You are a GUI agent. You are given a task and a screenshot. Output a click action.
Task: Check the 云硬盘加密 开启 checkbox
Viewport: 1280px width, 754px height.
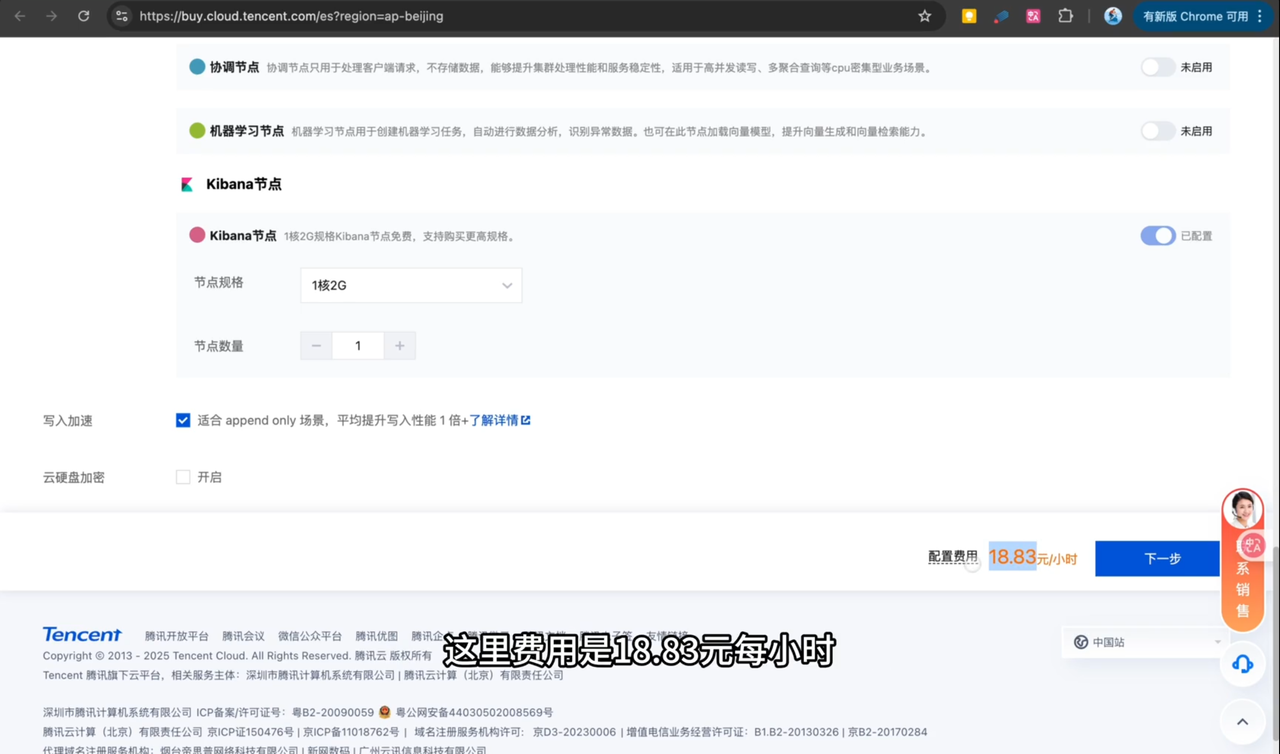pyautogui.click(x=183, y=477)
